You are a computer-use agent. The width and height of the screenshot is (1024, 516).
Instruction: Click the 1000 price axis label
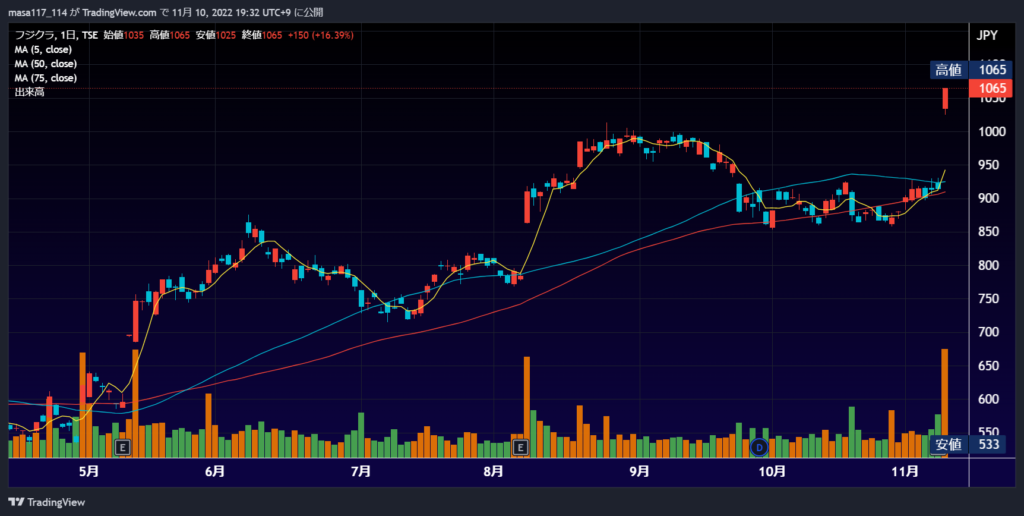point(991,132)
